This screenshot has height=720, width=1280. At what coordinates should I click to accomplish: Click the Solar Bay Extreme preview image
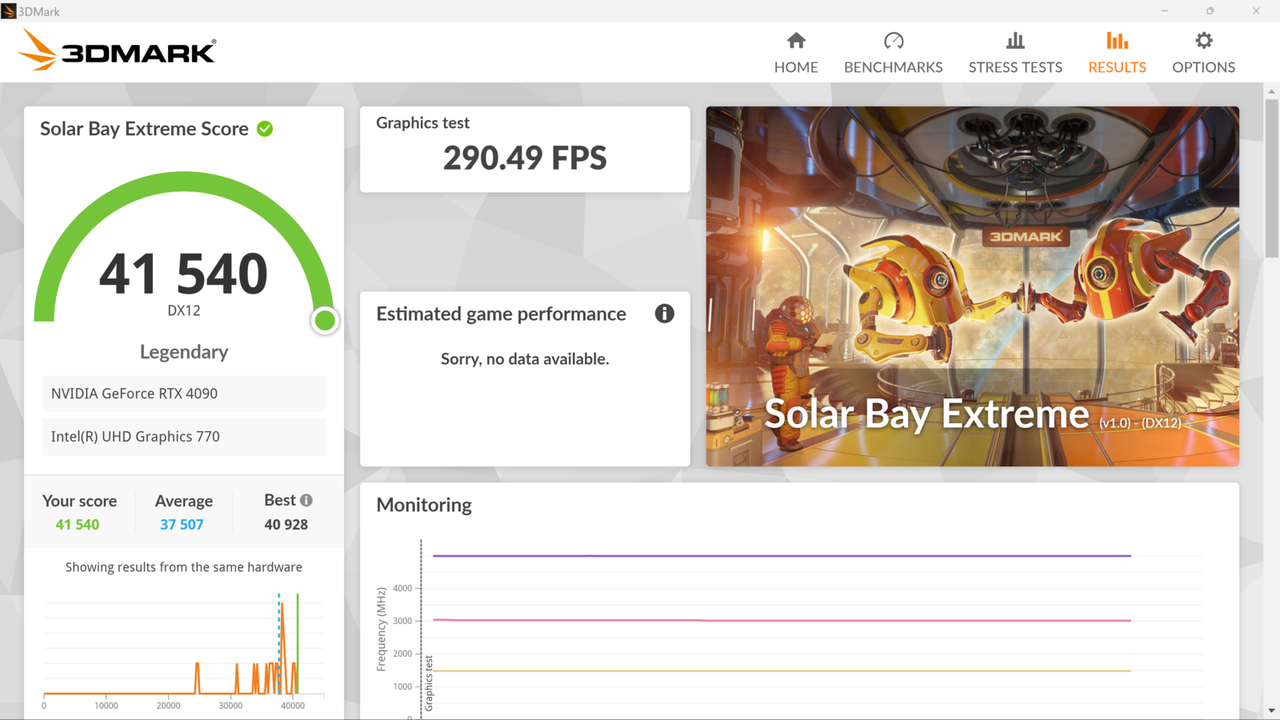(972, 286)
